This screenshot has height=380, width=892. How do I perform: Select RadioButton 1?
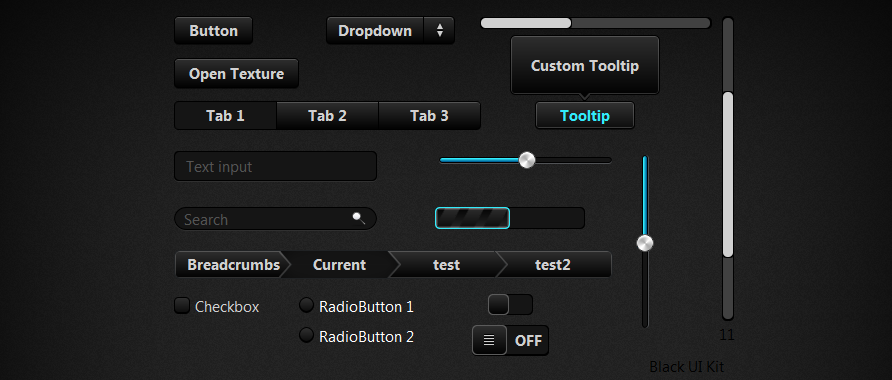[306, 305]
